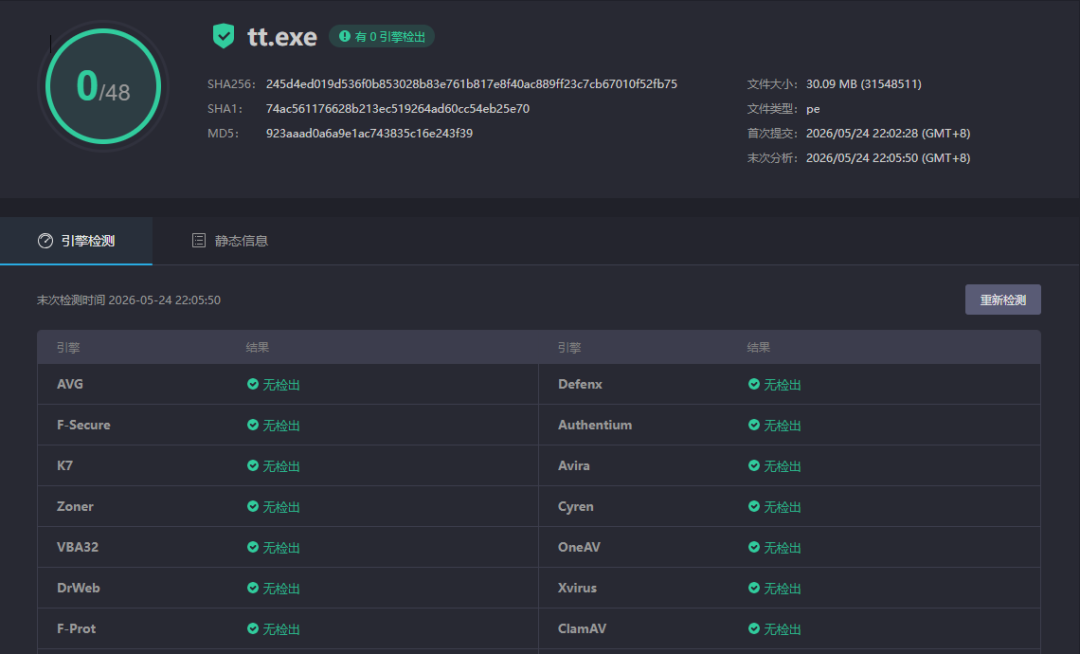
Task: Click the MD5 hash value
Action: (x=369, y=134)
